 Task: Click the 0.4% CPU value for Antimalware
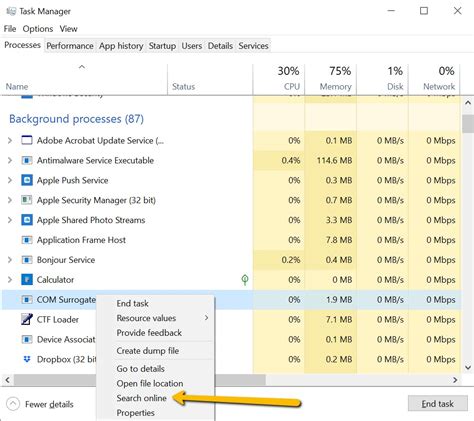[291, 160]
